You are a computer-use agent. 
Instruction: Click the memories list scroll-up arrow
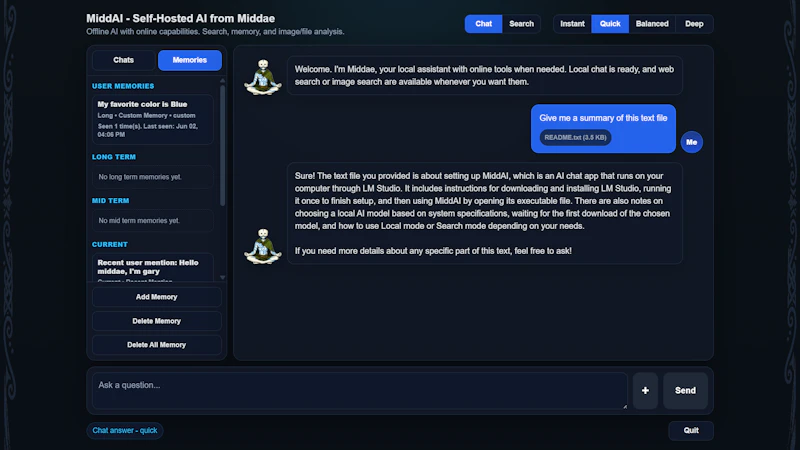click(x=222, y=81)
